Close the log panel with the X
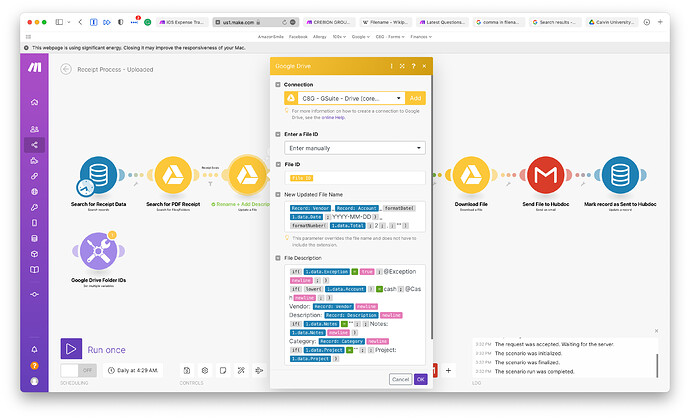The image size is (690, 419). click(656, 331)
